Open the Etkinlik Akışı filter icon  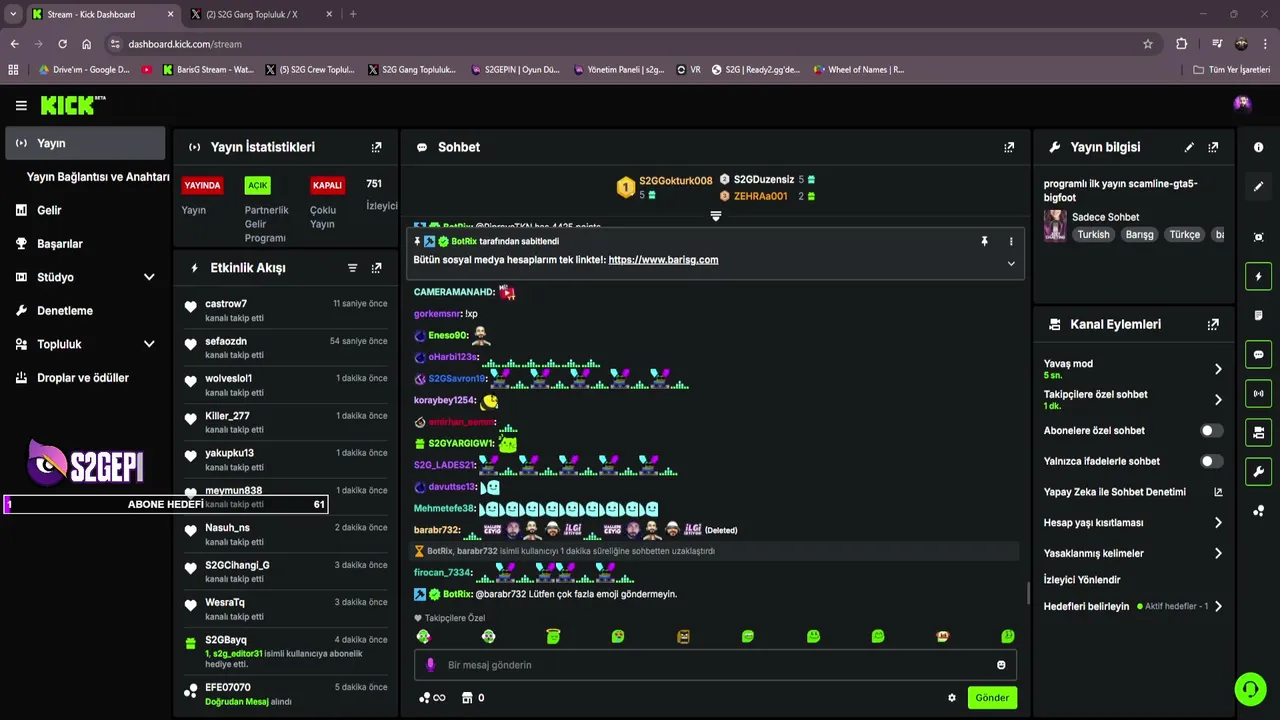click(x=352, y=268)
